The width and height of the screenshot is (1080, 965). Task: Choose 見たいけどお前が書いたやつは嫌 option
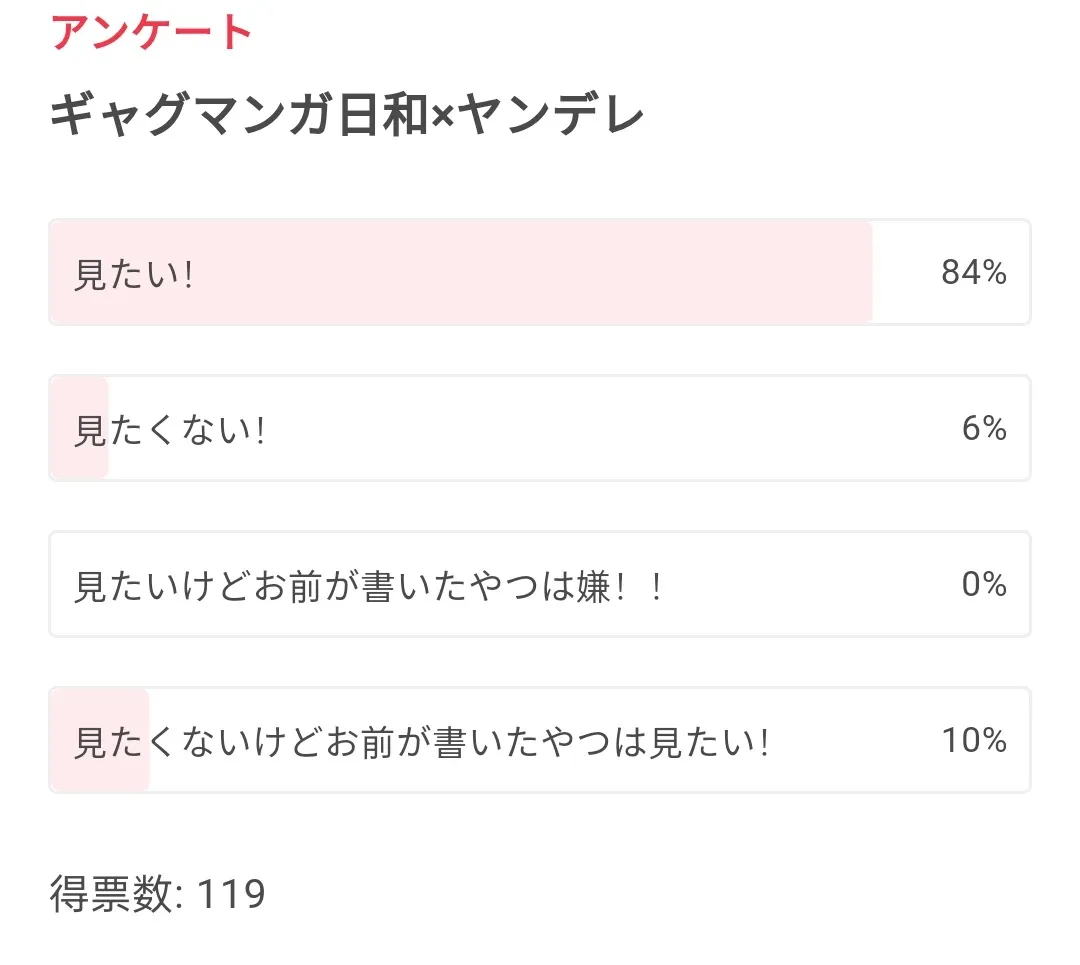click(368, 586)
